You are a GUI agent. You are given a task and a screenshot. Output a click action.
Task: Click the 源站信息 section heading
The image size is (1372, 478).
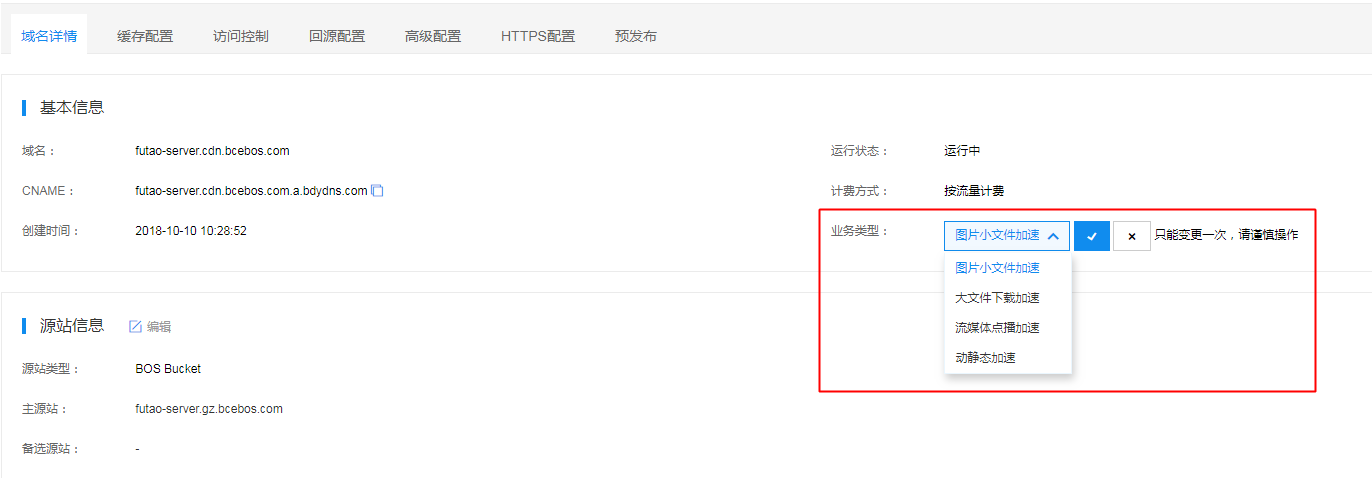pos(72,325)
